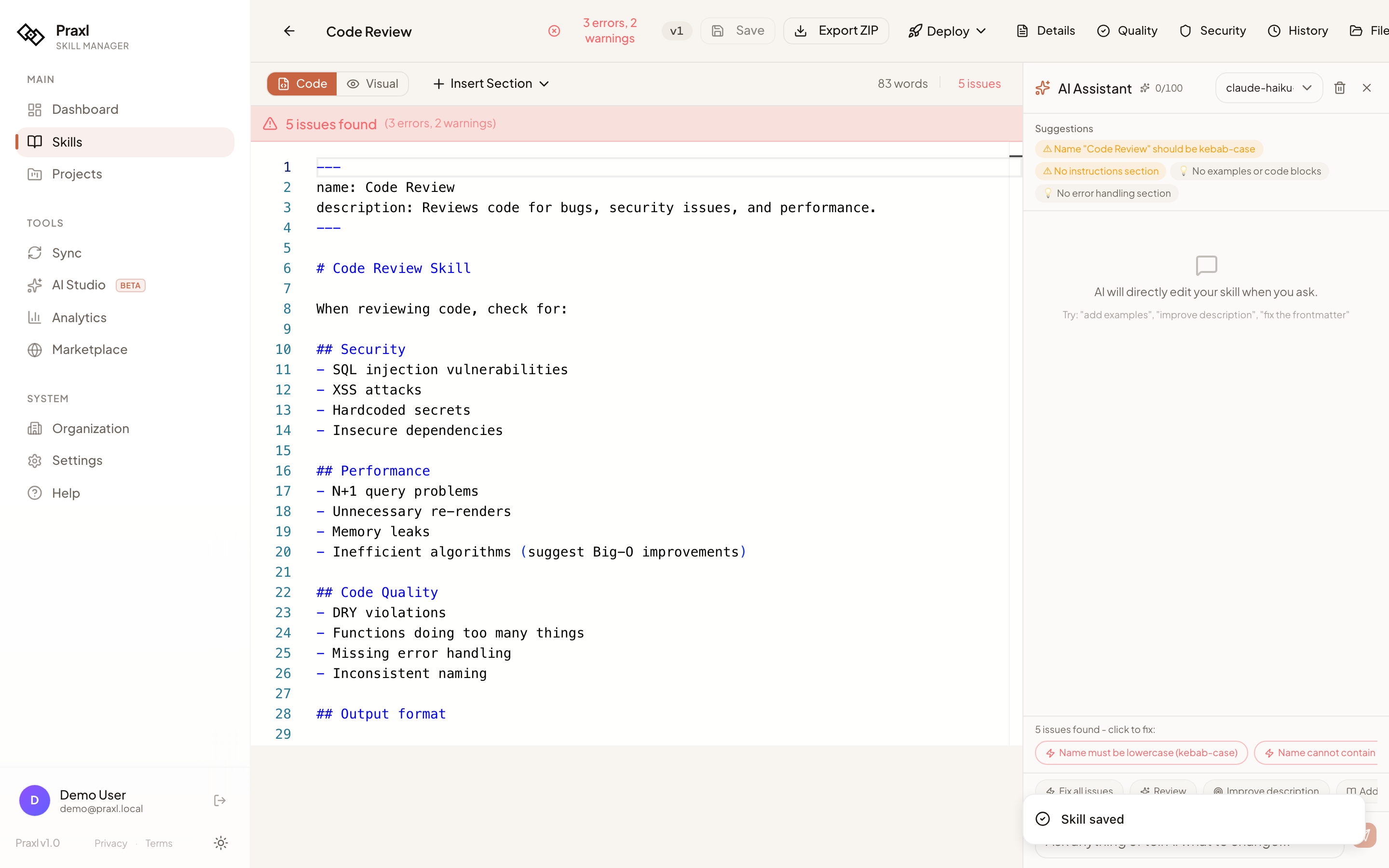Click the '## Code Quality' heading line
Screen dimensions: 1389x868
[377, 593]
